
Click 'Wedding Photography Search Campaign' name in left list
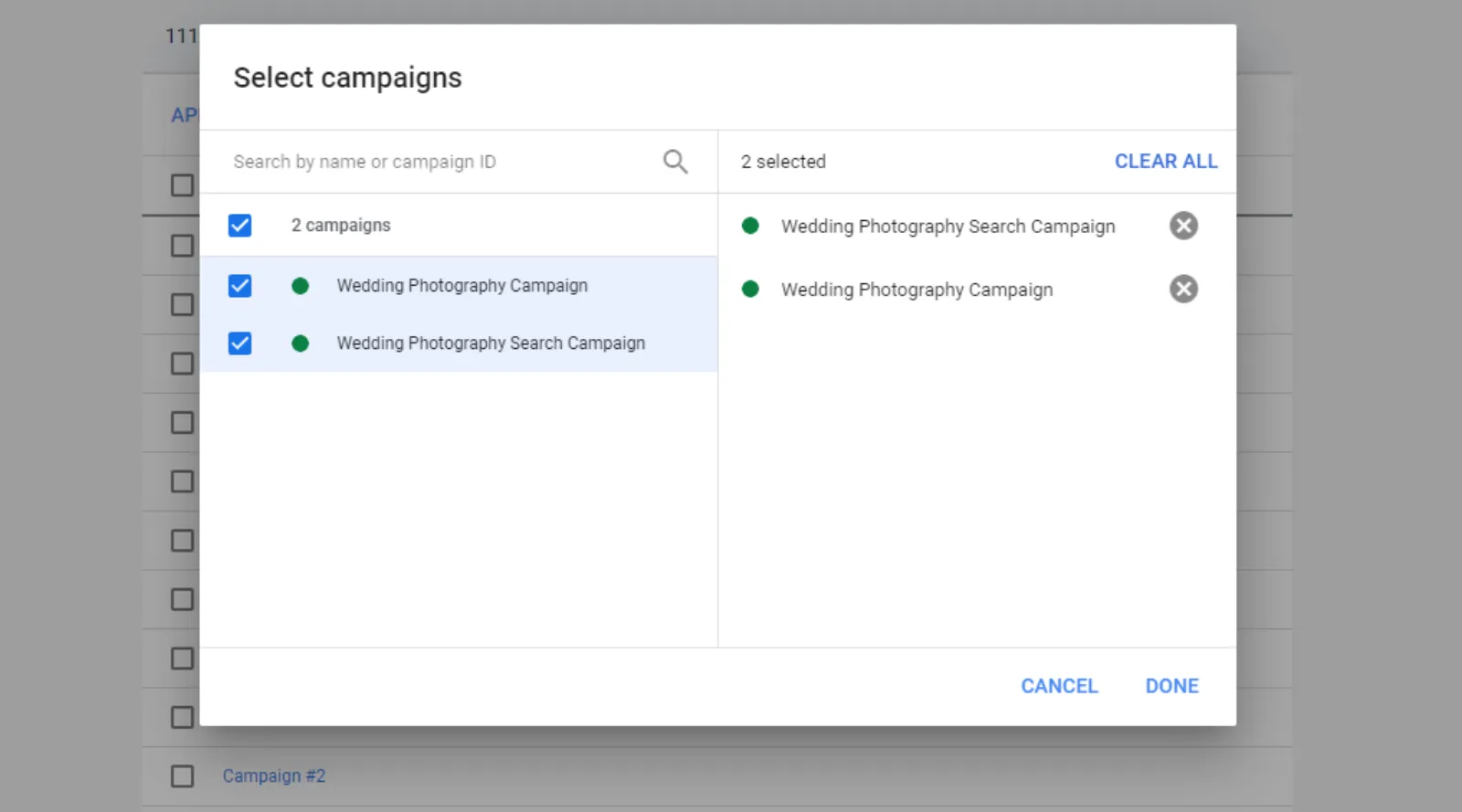point(491,343)
